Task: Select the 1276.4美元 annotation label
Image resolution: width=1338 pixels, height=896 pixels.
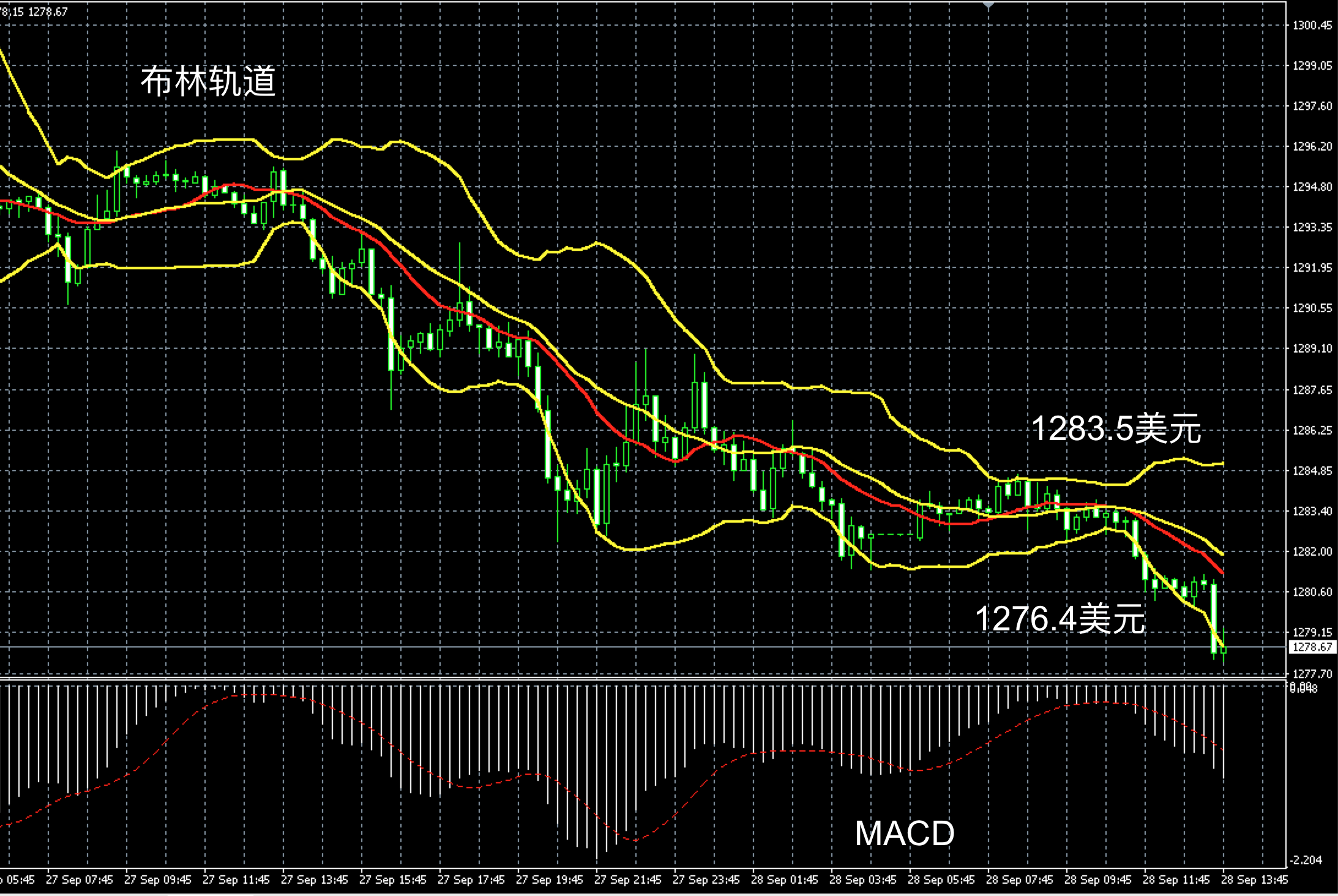Action: pyautogui.click(x=1060, y=618)
